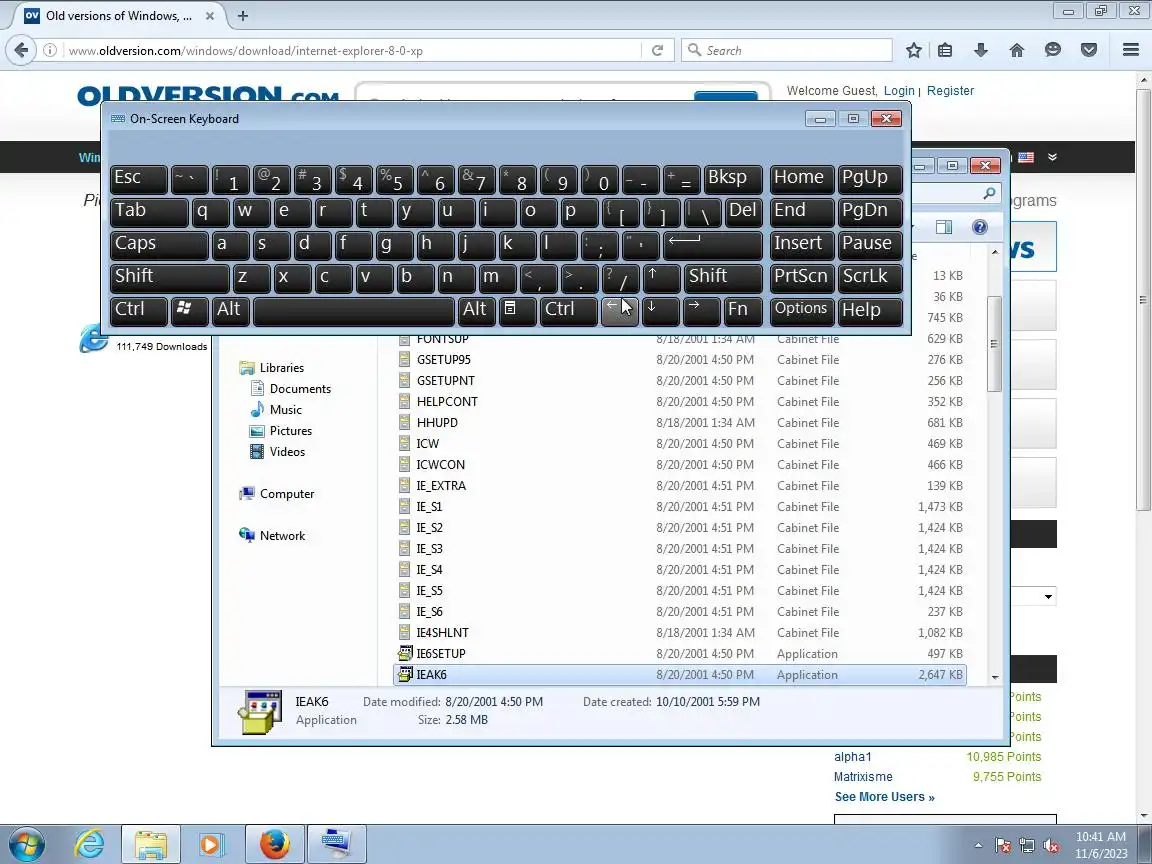Viewport: 1152px width, 864px height.
Task: Open the Windows Start button
Action: click(26, 844)
